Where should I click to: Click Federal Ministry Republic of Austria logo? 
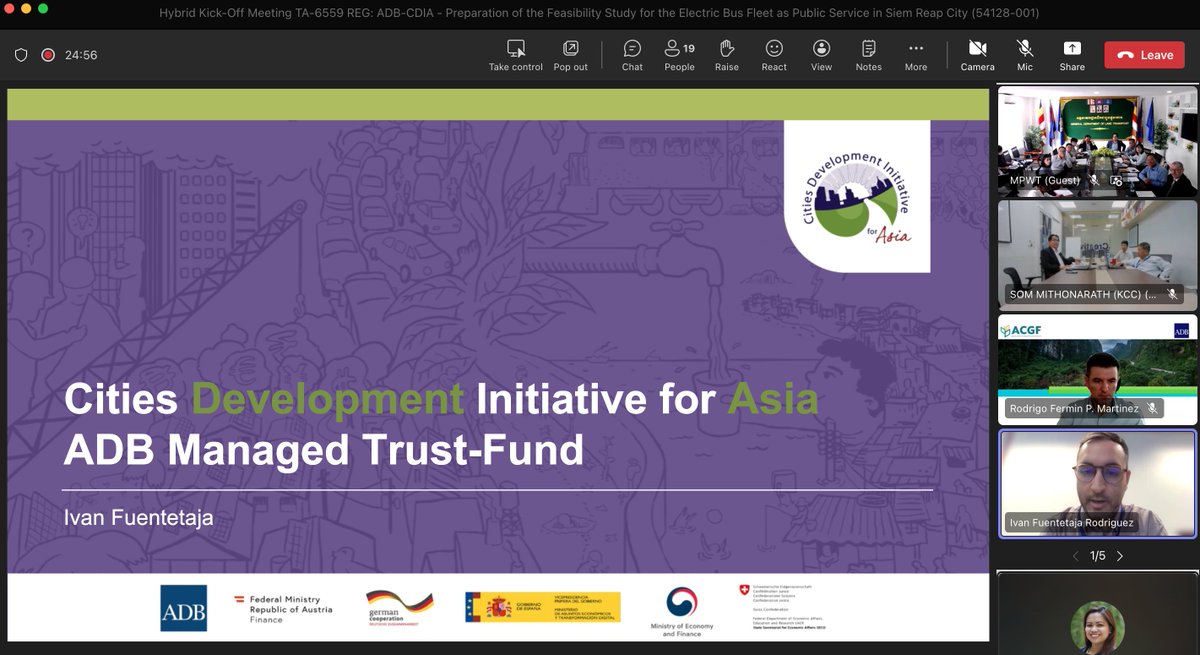click(x=283, y=608)
